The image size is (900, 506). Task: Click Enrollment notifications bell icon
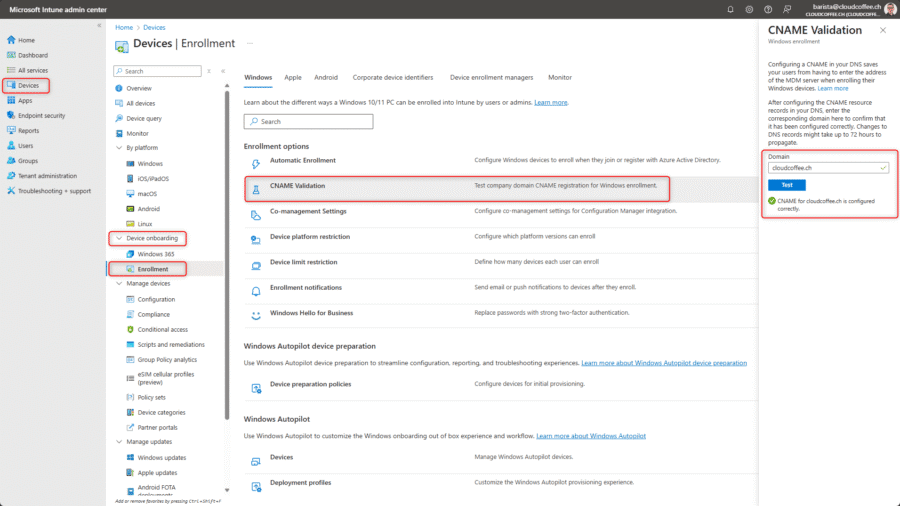click(x=256, y=291)
